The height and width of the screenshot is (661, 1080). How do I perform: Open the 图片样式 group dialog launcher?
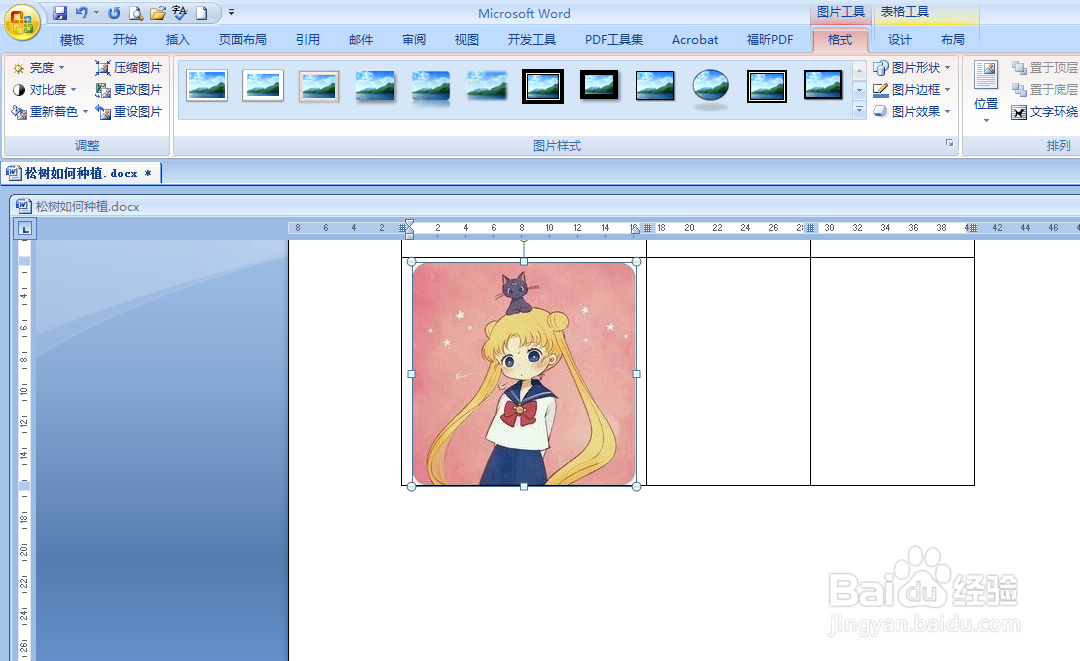point(949,143)
